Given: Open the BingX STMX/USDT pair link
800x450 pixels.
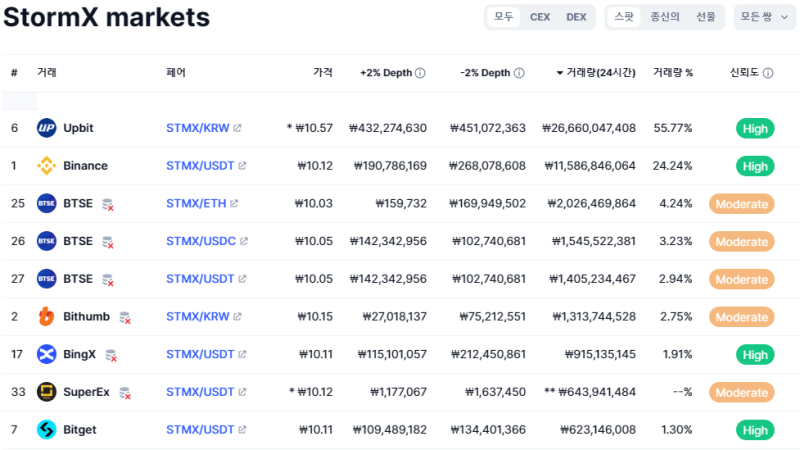Looking at the screenshot, I should 200,355.
